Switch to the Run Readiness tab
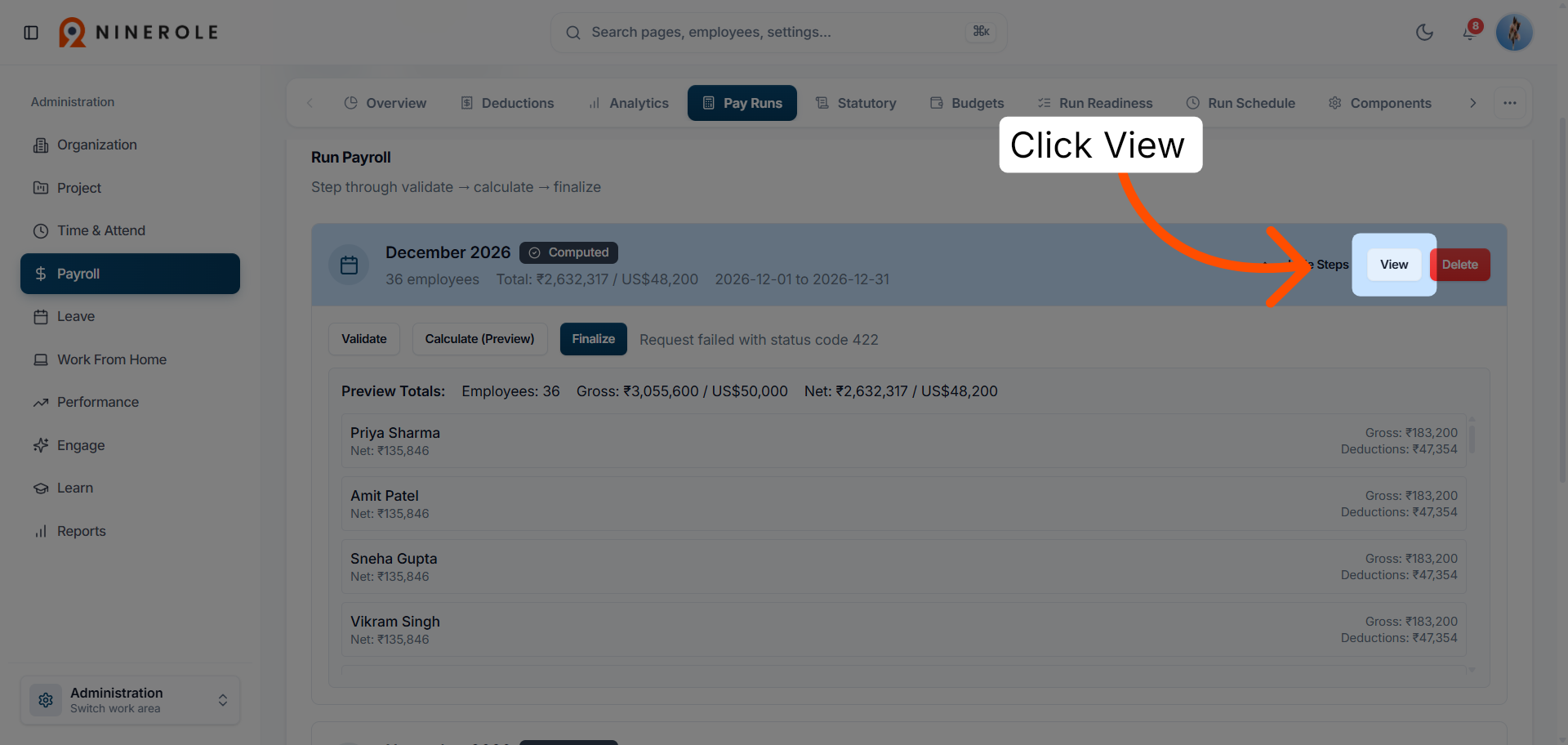Image resolution: width=1568 pixels, height=745 pixels. pyautogui.click(x=1095, y=103)
